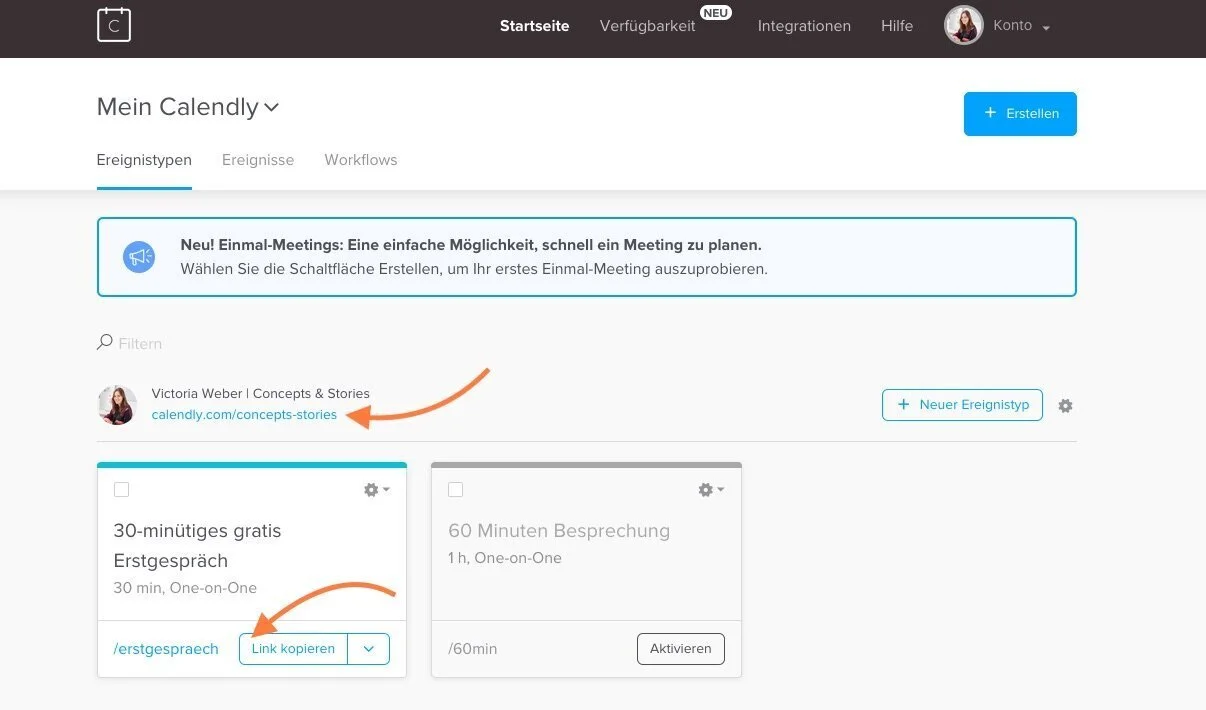Open the /erstgespraech link
This screenshot has height=710, width=1206.
coord(166,649)
